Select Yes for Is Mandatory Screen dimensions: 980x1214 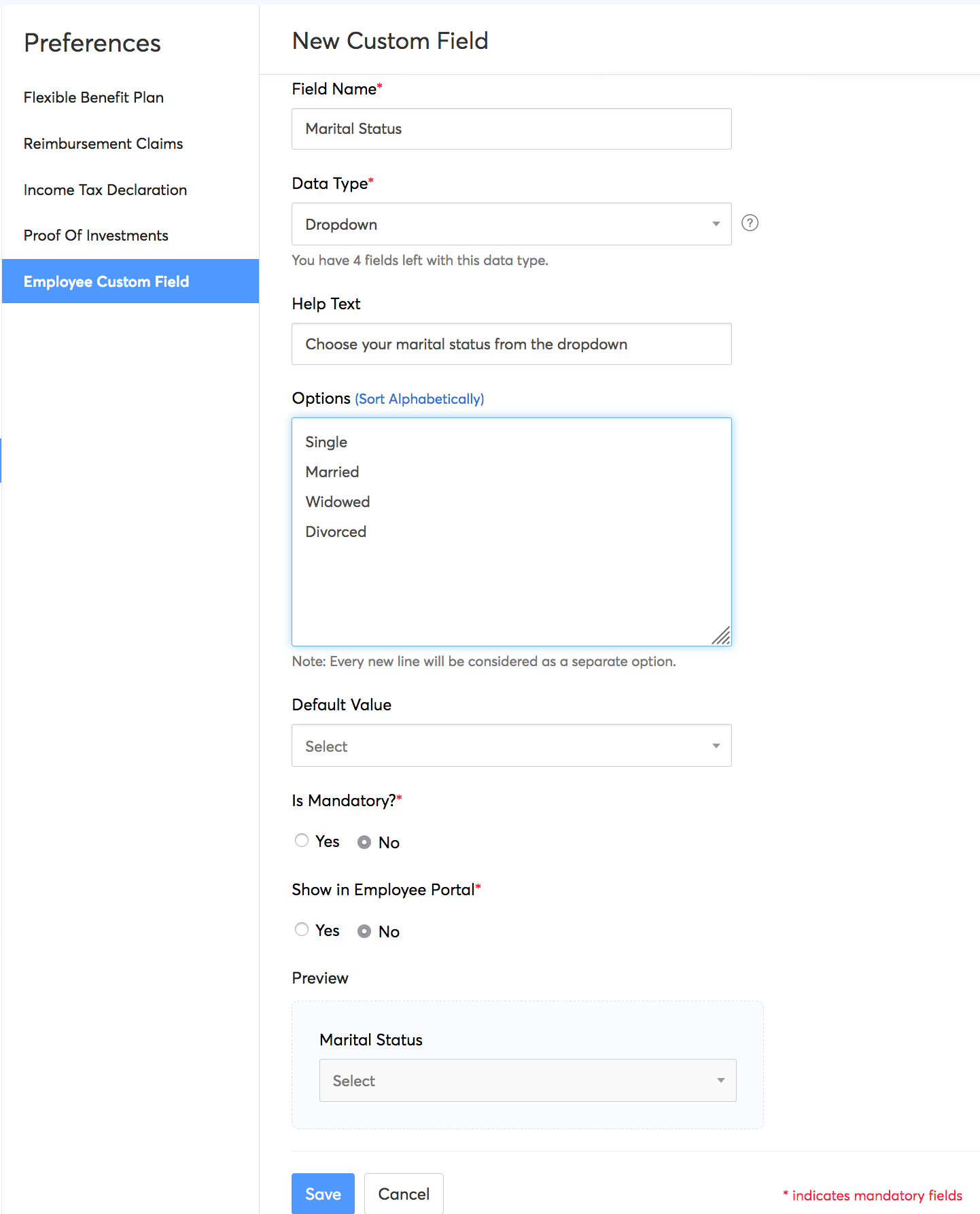click(x=302, y=841)
